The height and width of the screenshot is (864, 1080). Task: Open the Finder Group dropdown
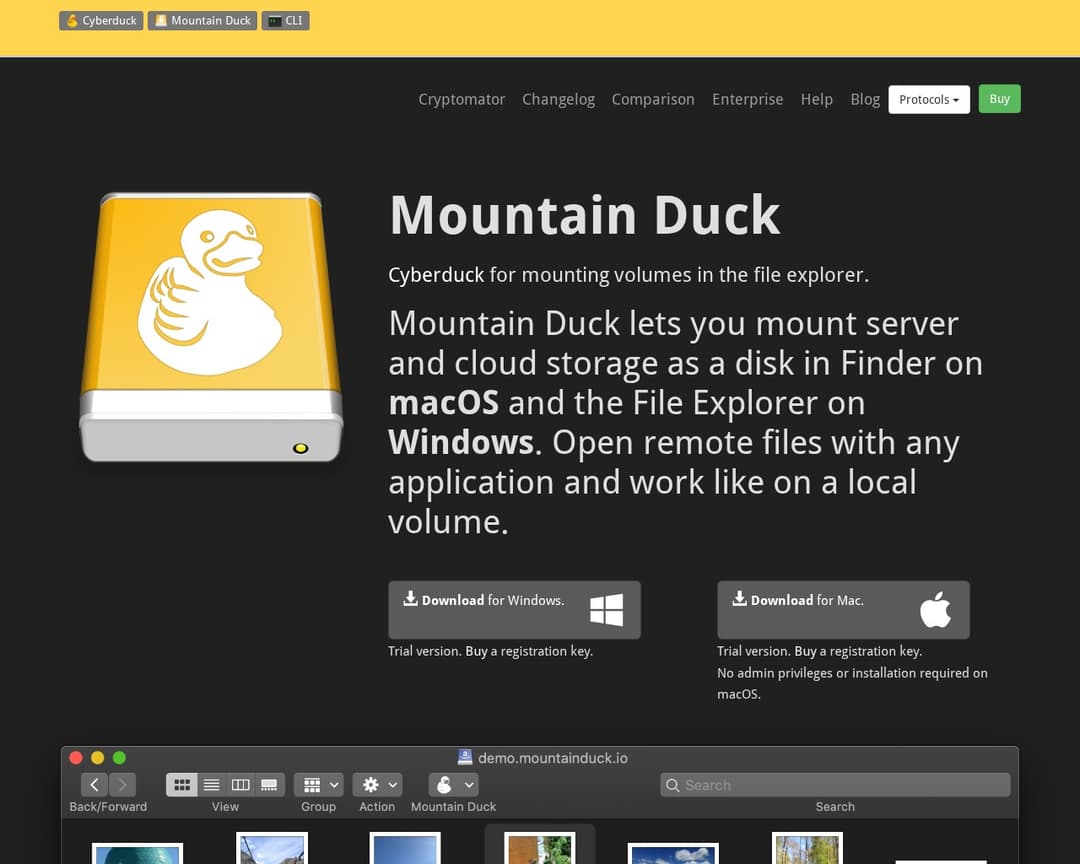click(x=319, y=785)
